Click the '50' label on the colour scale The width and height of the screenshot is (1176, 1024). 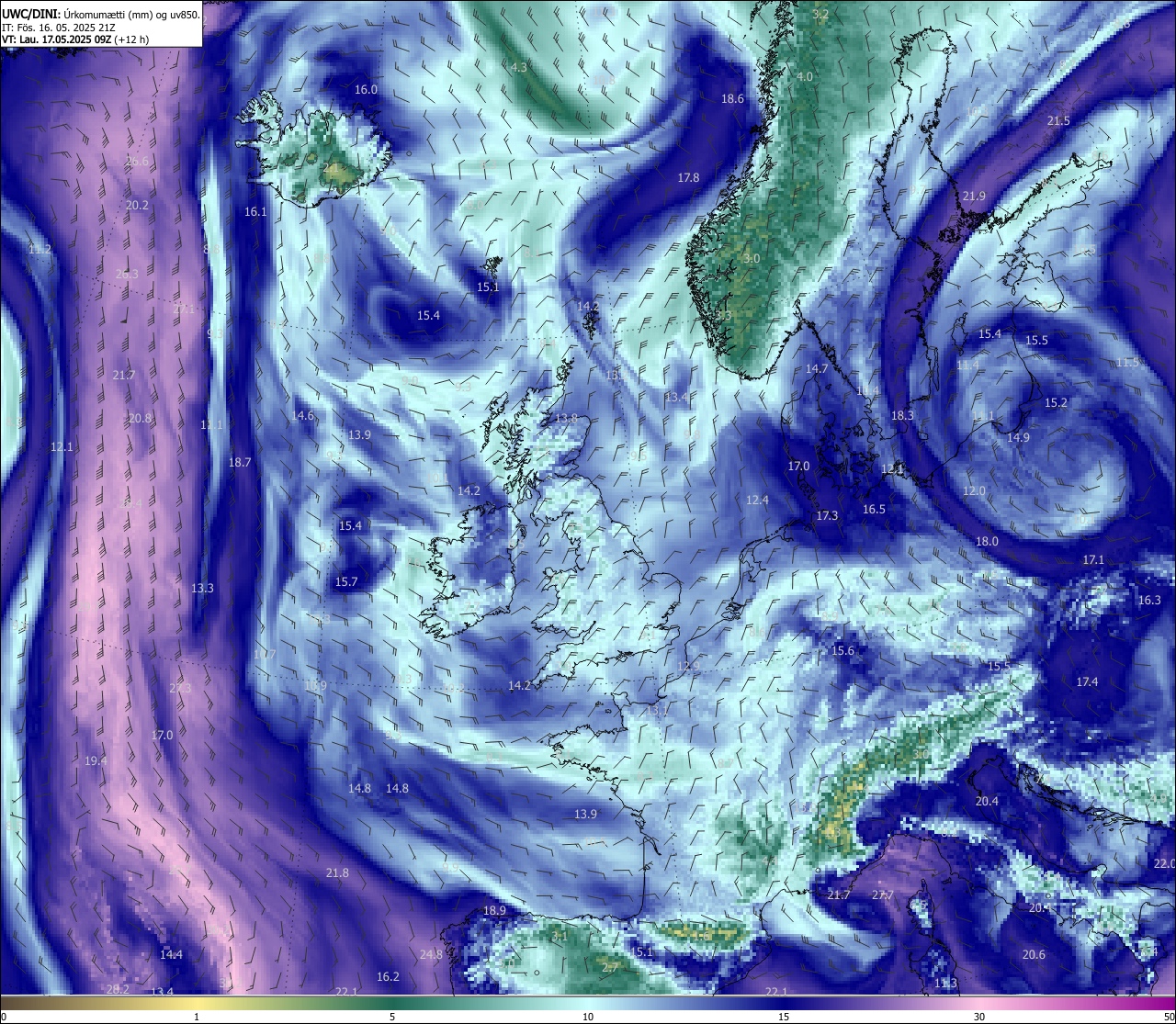[1169, 1017]
